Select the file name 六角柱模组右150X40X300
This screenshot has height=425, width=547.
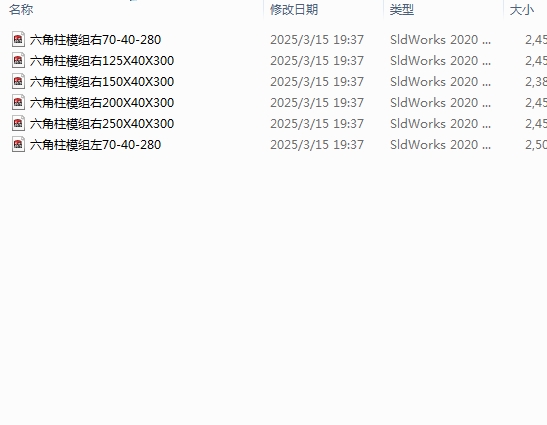tap(102, 82)
